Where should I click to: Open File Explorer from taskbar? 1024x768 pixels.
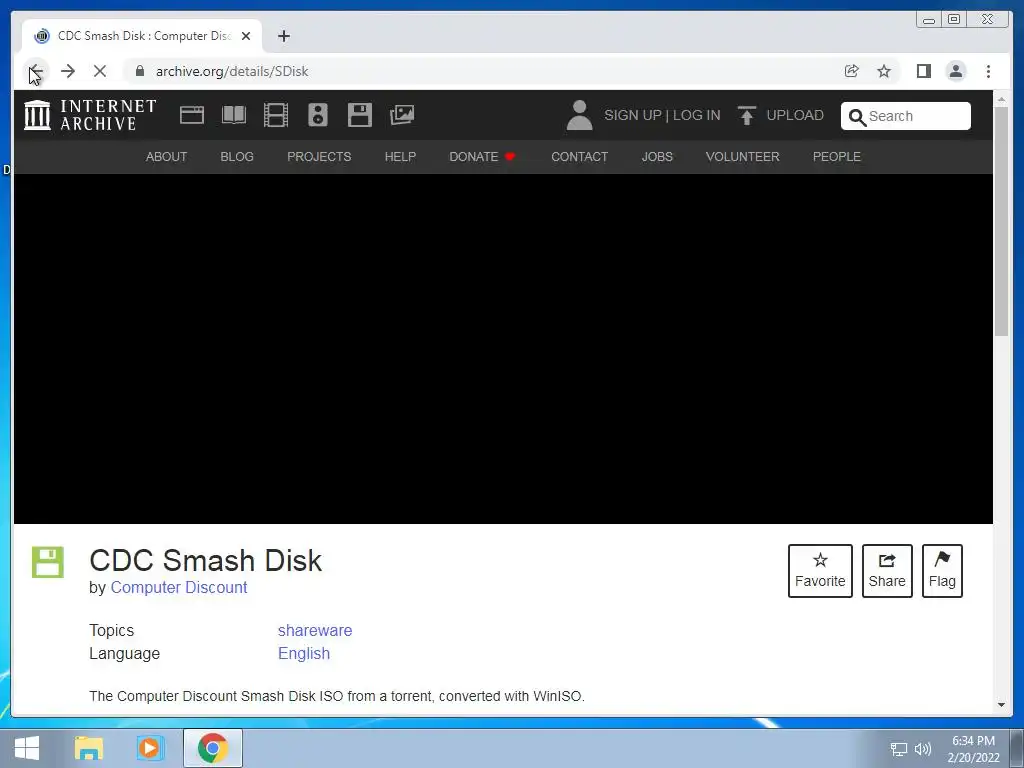point(89,748)
